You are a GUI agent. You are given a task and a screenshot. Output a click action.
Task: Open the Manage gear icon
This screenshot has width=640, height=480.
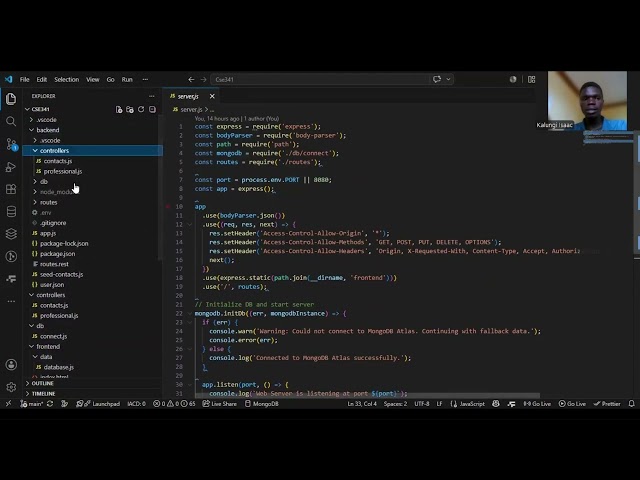[11, 387]
